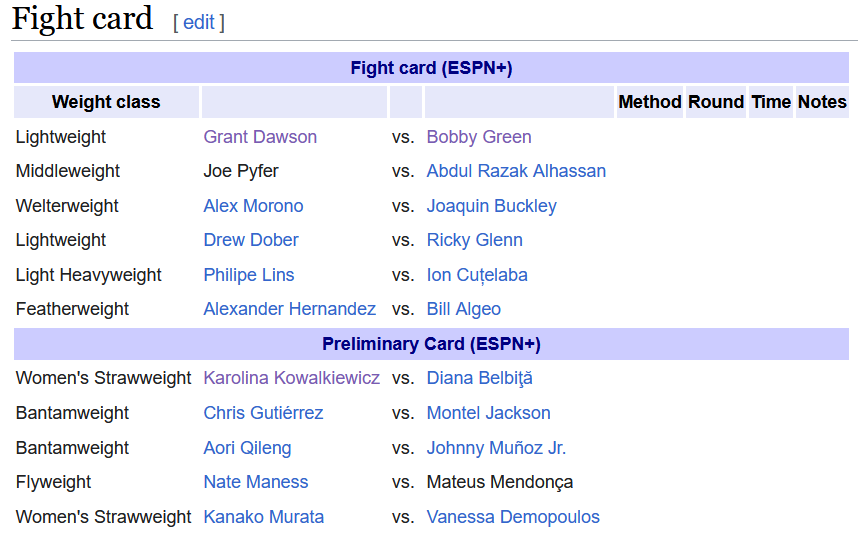Open the Johnny Muñoz Jr. link
Screen dimensions: 858x539
[x=496, y=448]
